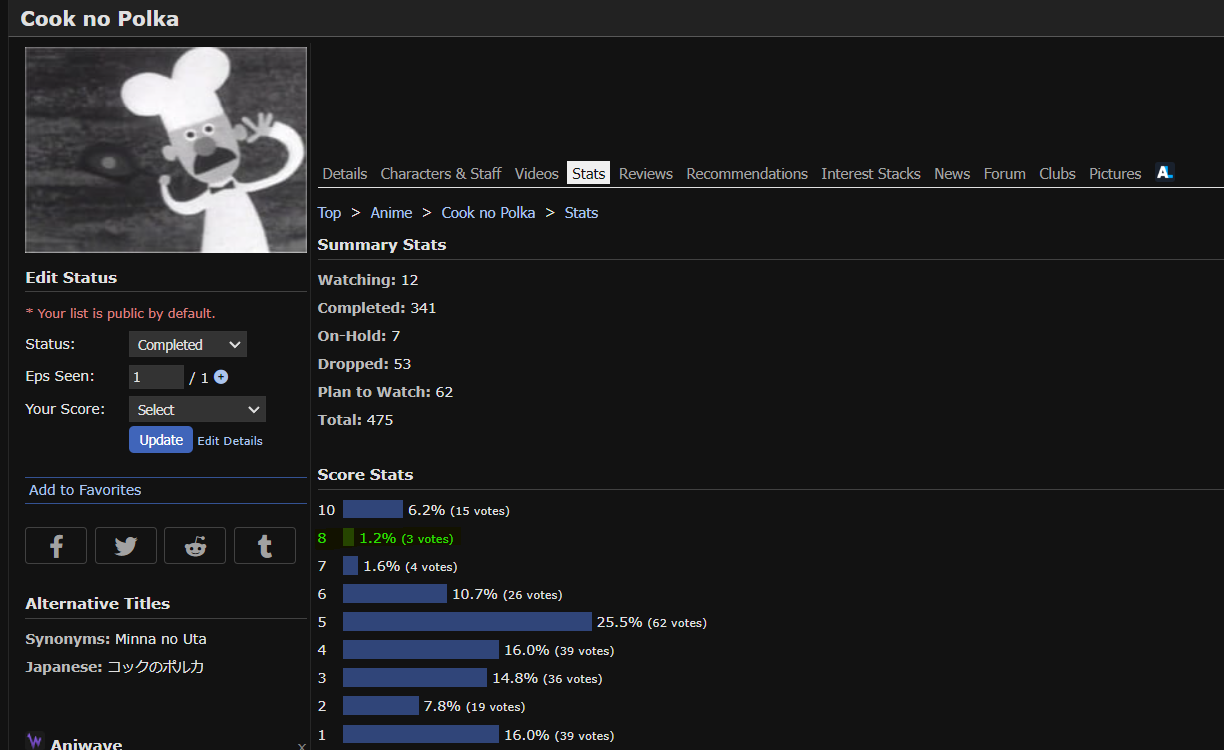Close the Aniwave ad with X
Screen dimensions: 1224x750
click(x=302, y=746)
